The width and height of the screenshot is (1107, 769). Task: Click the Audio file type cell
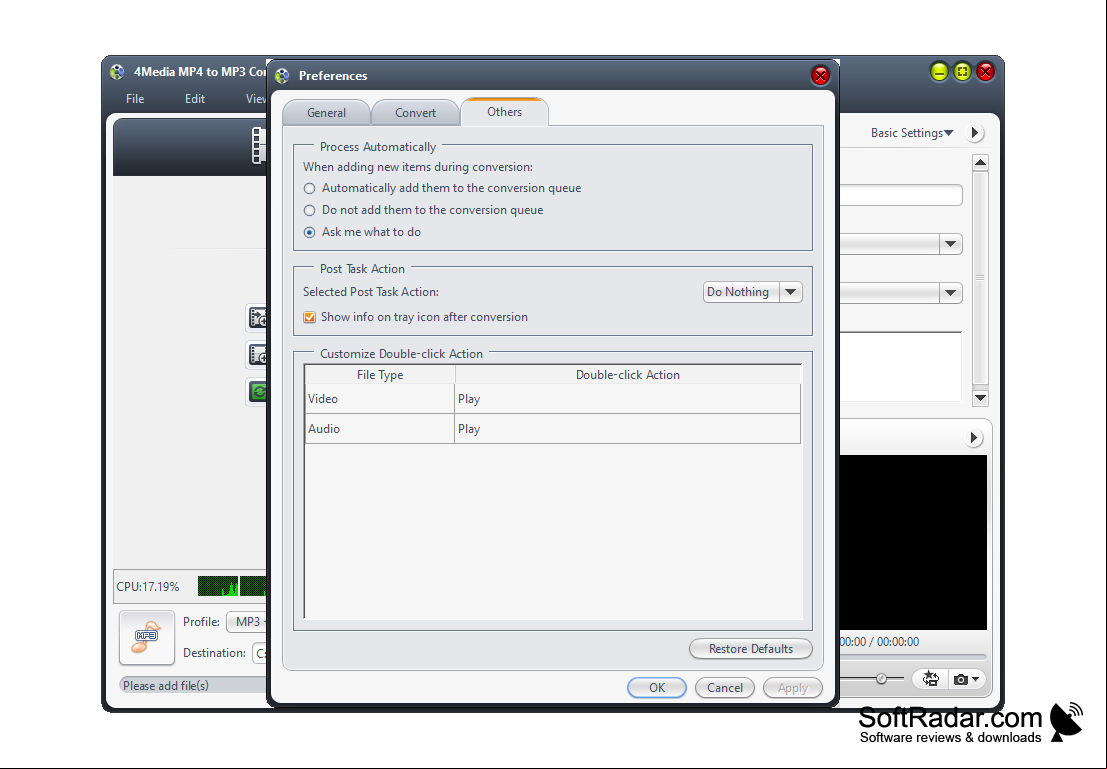point(380,429)
